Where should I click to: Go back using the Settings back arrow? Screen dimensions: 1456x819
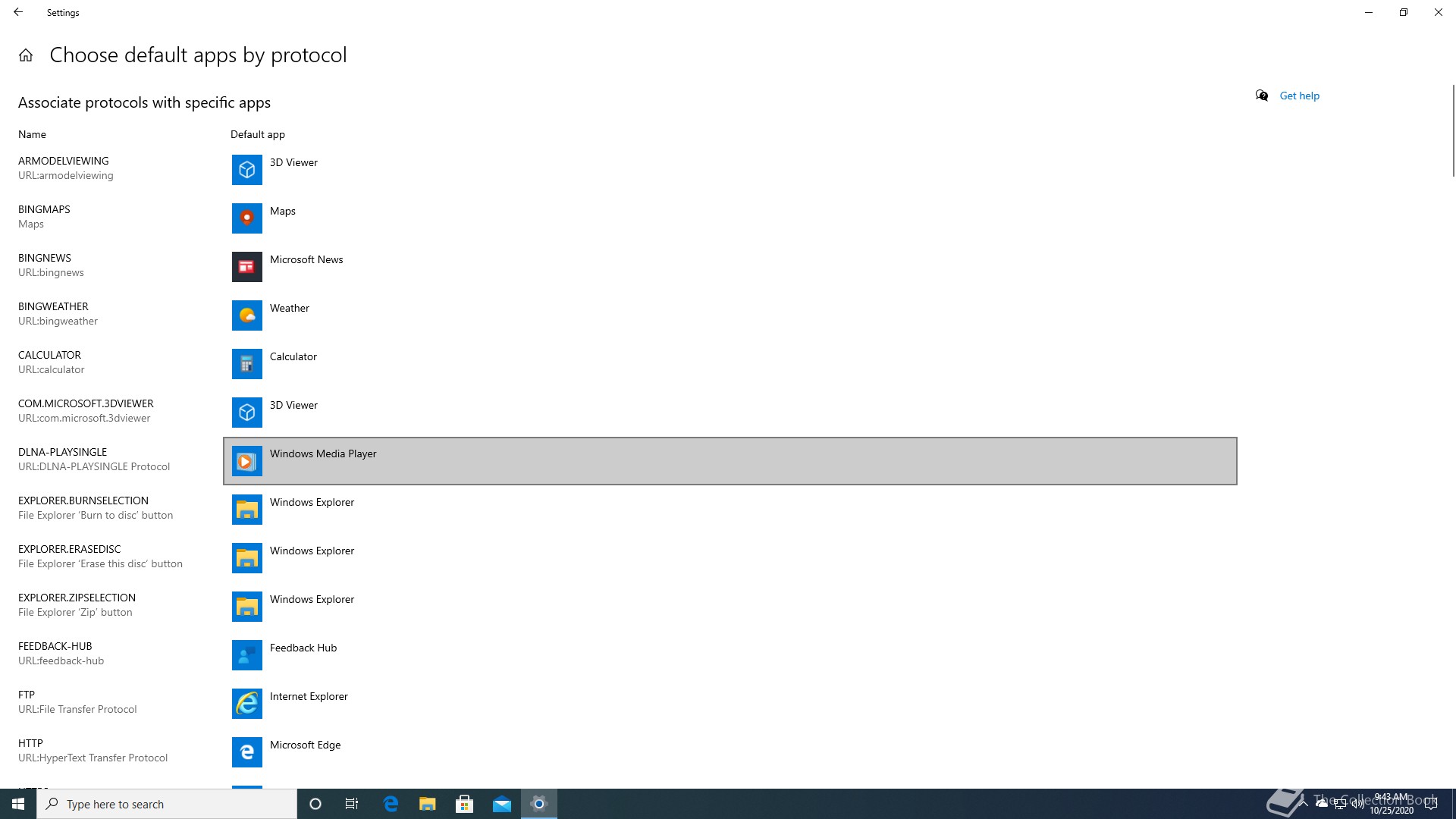[18, 12]
